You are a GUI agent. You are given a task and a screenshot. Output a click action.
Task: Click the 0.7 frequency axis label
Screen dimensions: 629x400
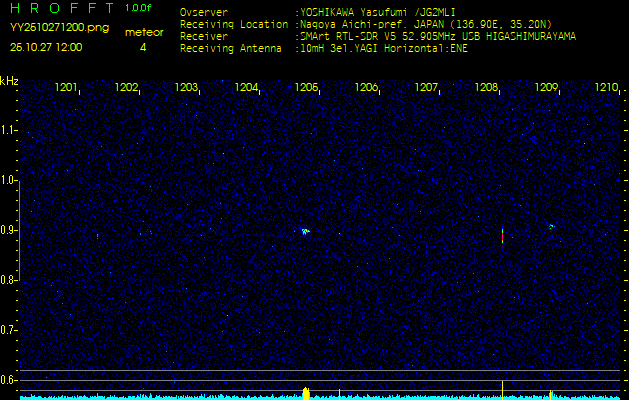coord(9,330)
